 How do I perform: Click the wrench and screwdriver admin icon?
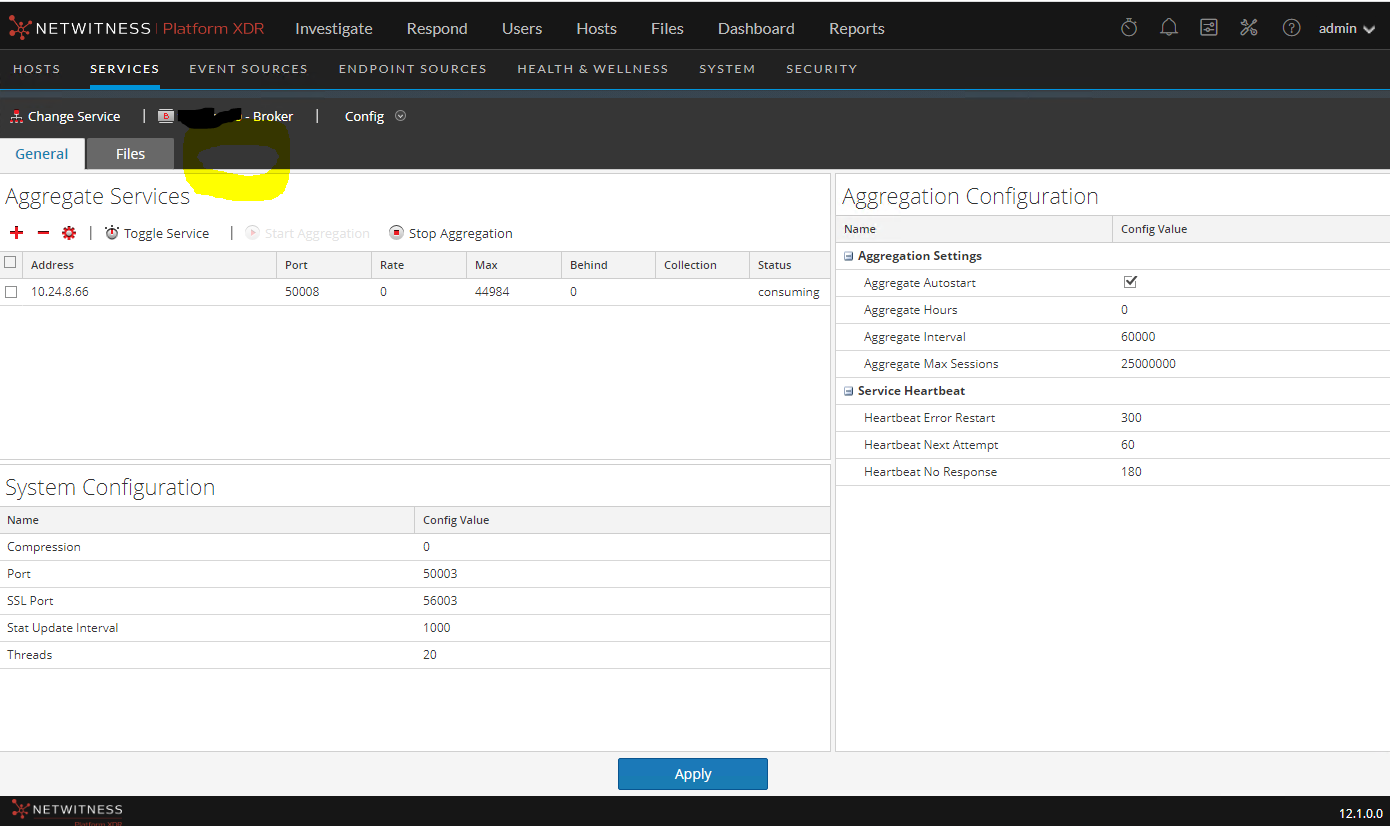pos(1248,28)
